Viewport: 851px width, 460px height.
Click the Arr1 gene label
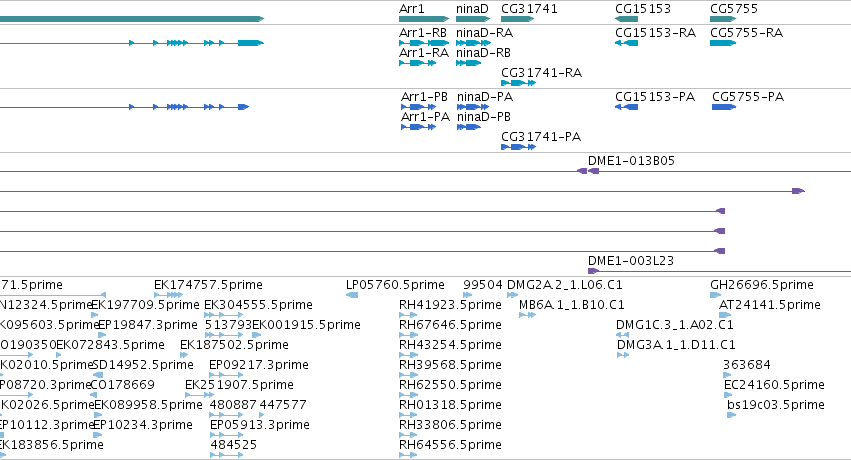tap(411, 9)
